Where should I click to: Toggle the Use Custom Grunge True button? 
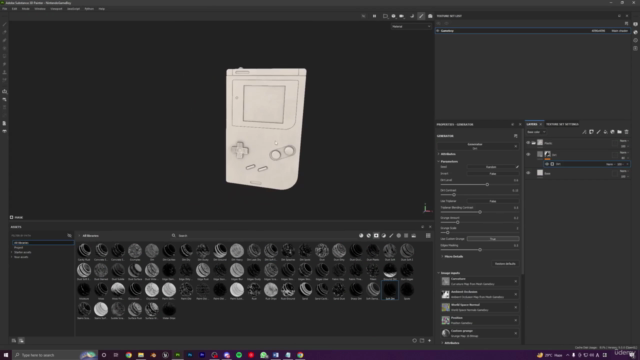point(493,239)
